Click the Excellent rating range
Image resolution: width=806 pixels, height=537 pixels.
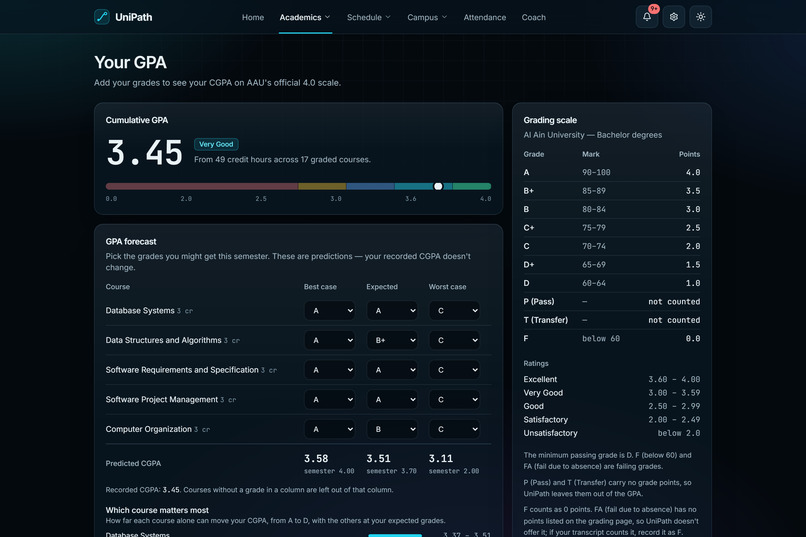(674, 379)
